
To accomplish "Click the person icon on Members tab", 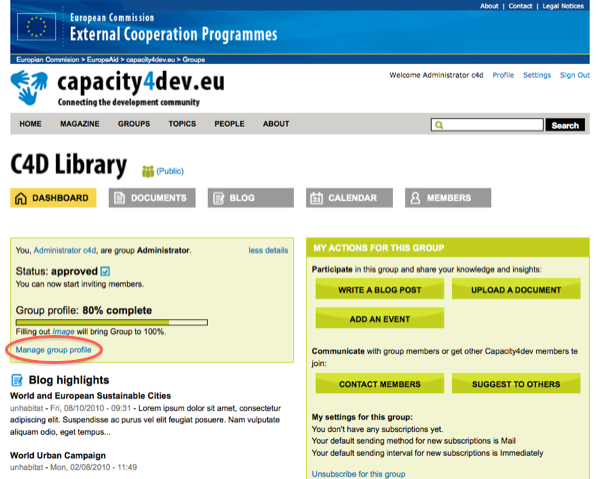I will click(415, 198).
